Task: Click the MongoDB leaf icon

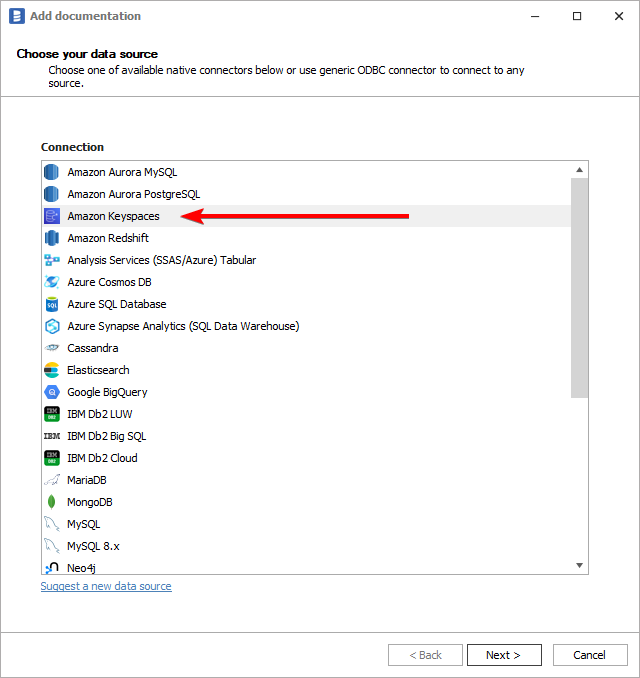Action: (52, 502)
